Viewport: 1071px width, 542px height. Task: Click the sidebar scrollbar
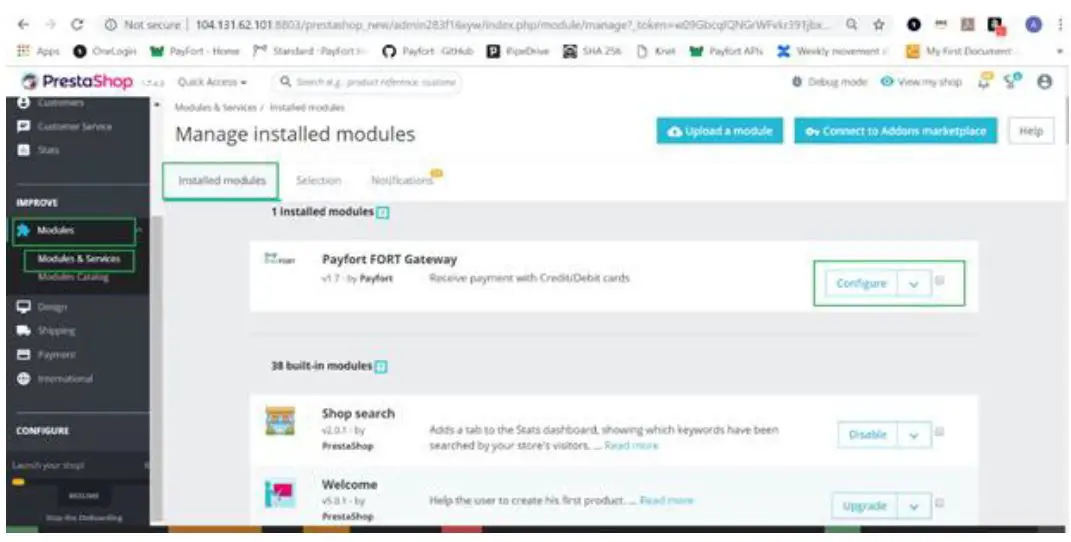point(157,369)
